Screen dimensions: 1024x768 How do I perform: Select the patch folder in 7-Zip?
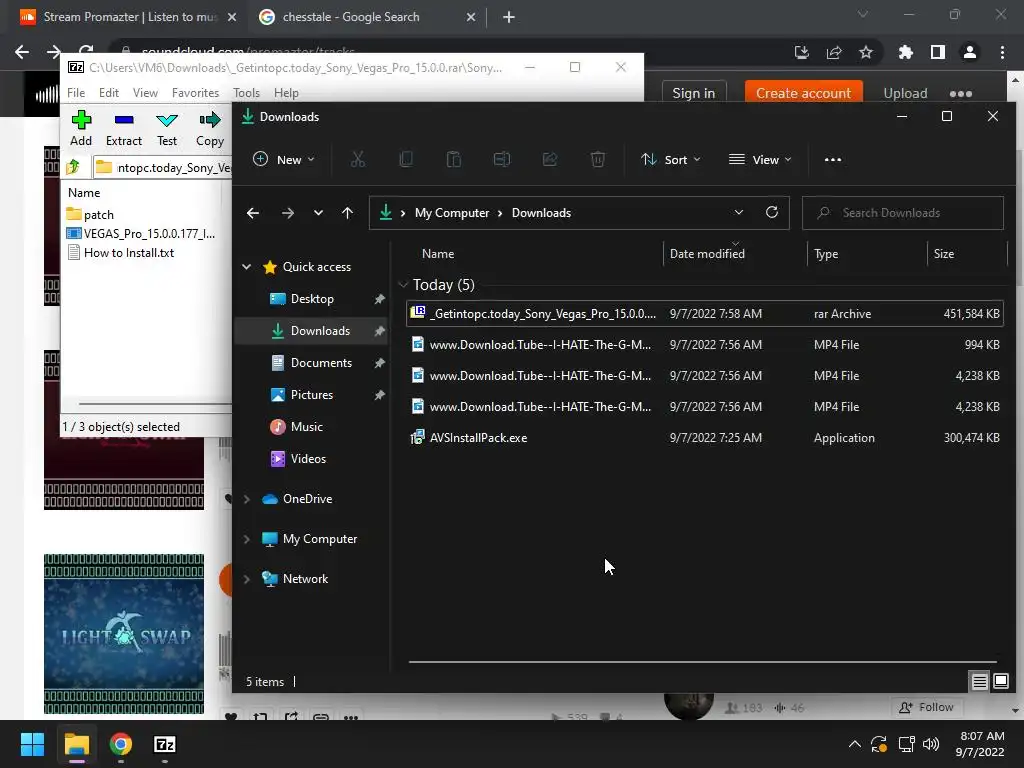(x=90, y=214)
